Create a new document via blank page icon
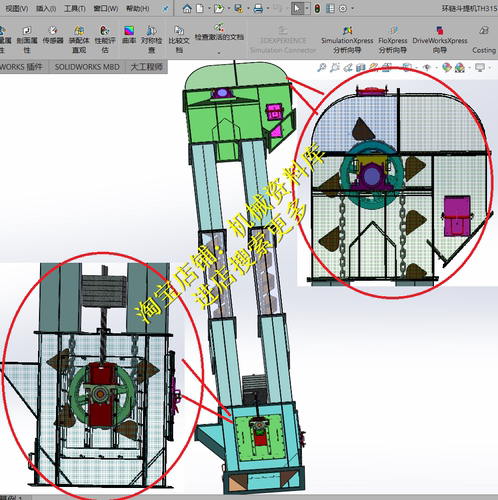The height and width of the screenshot is (500, 498). click(x=200, y=8)
